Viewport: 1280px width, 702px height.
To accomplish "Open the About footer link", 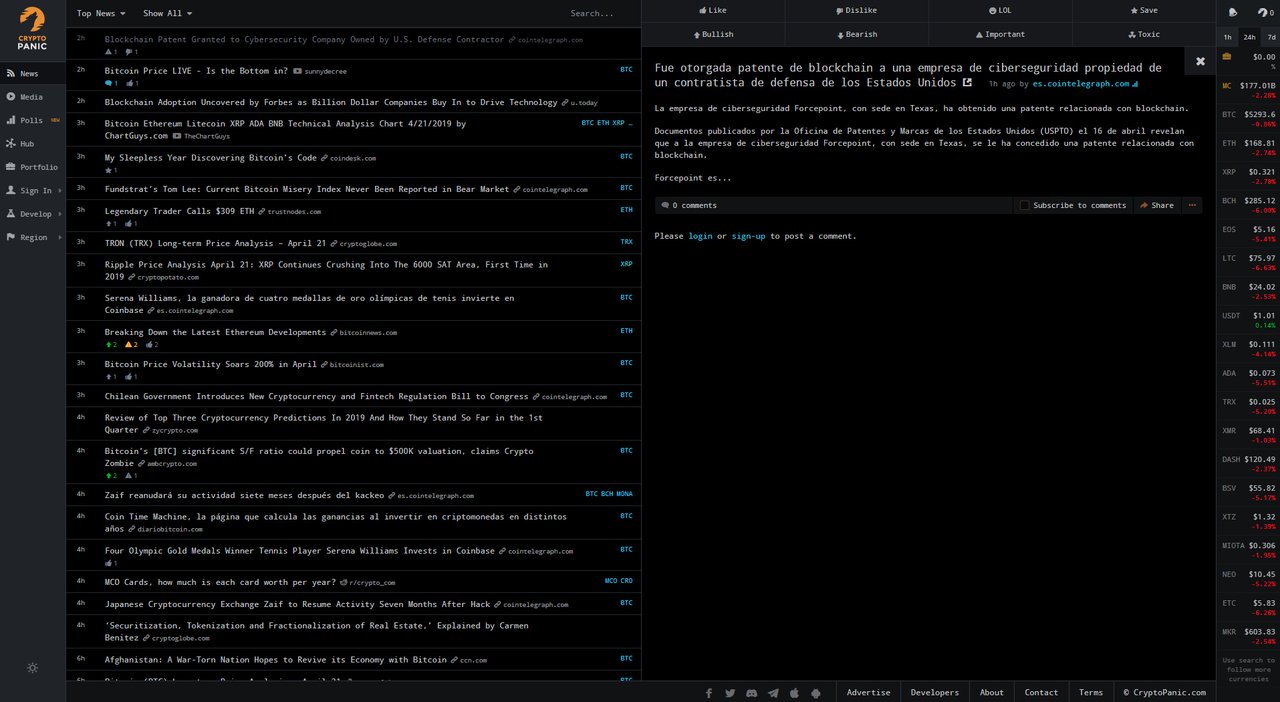I will coord(991,692).
